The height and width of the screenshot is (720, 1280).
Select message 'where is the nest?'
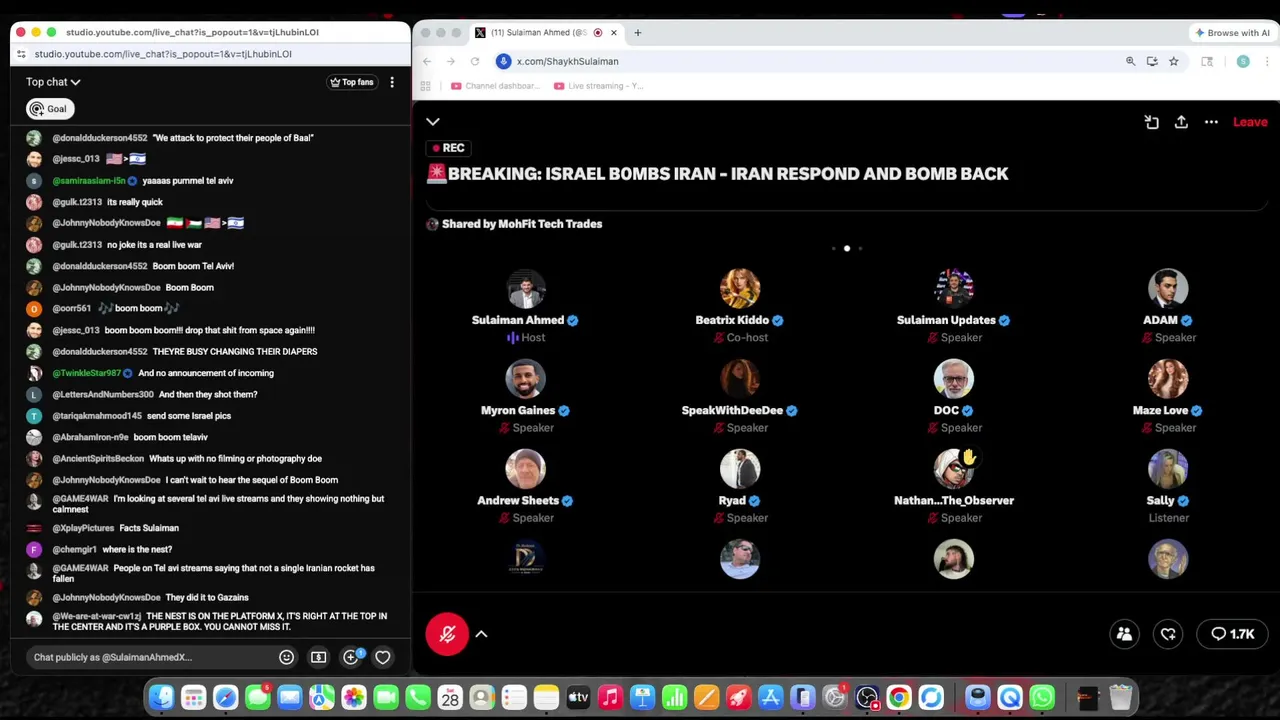click(x=137, y=549)
